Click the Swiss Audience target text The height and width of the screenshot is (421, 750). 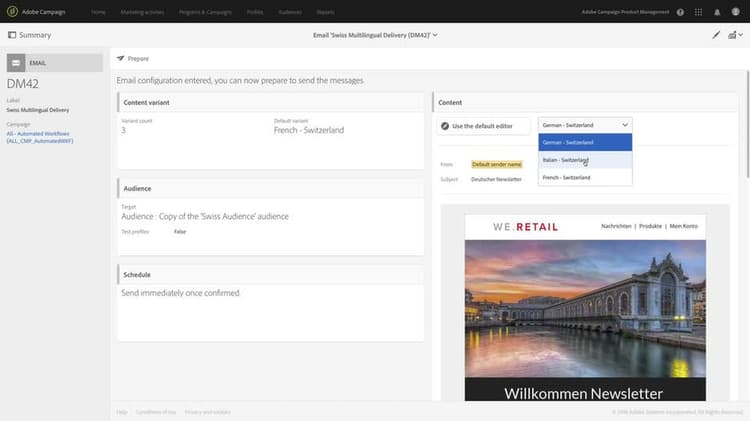tap(205, 216)
